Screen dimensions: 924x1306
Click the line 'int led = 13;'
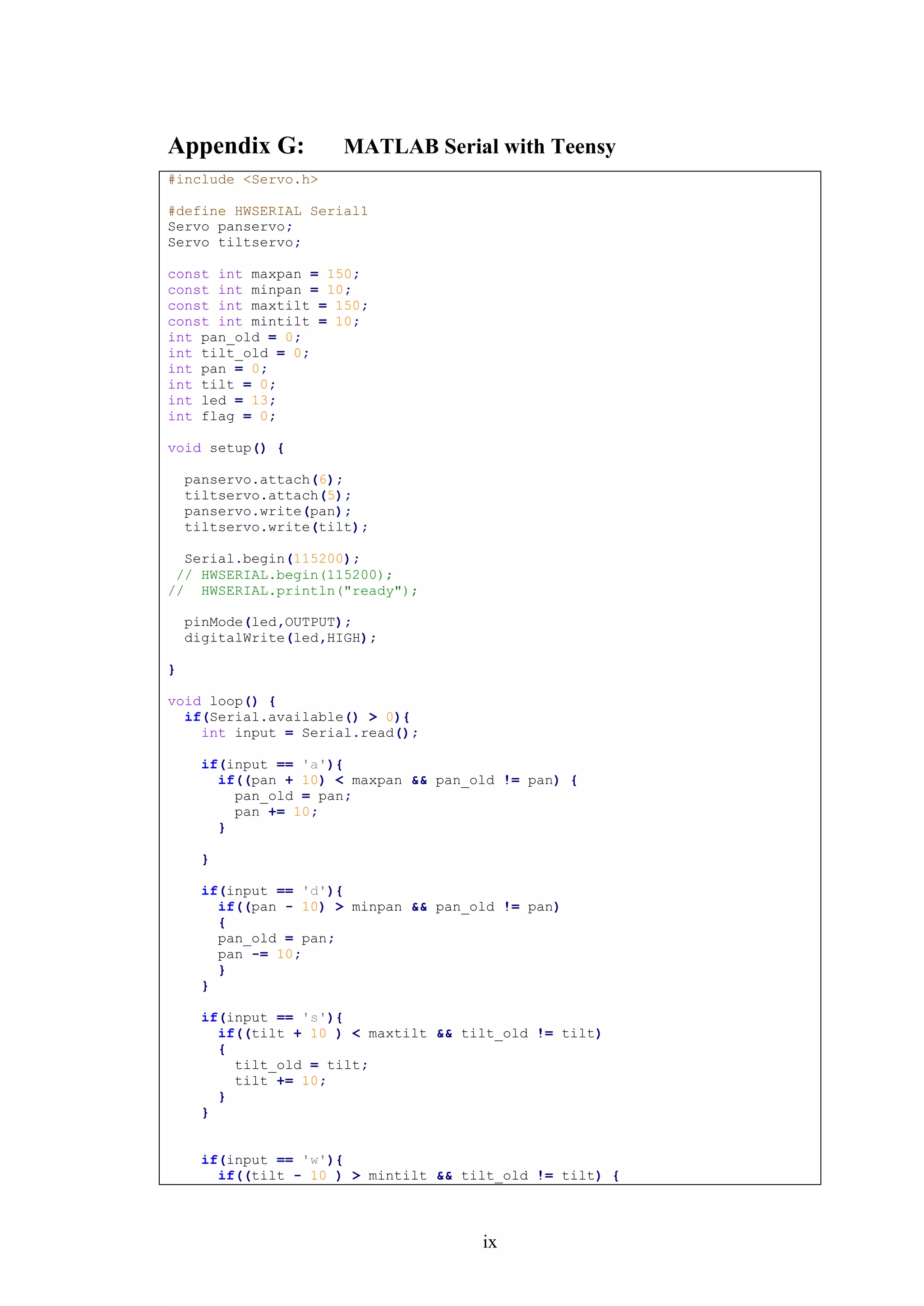tap(222, 401)
